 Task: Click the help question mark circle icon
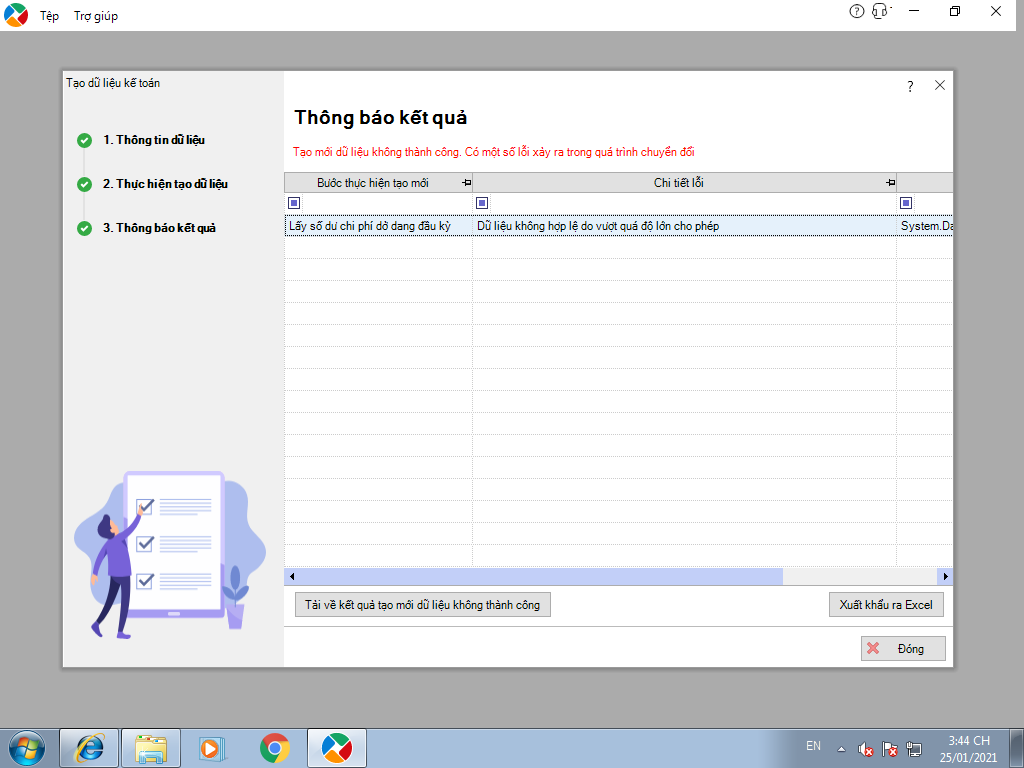pos(856,11)
